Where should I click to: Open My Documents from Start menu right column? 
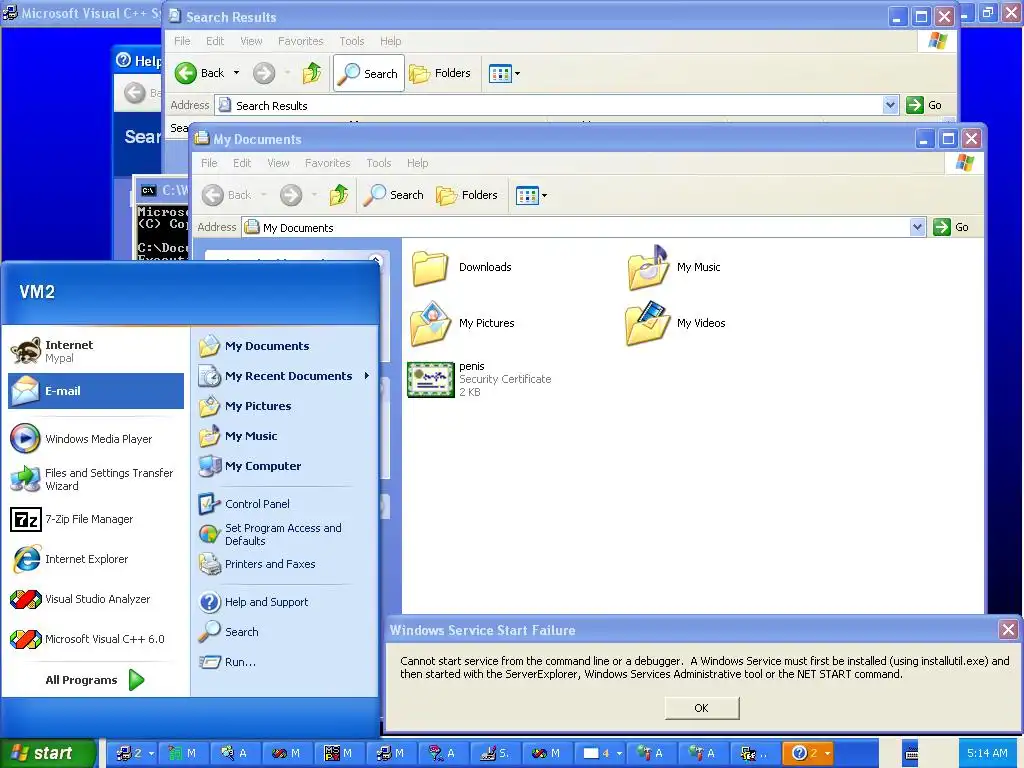coord(285,346)
